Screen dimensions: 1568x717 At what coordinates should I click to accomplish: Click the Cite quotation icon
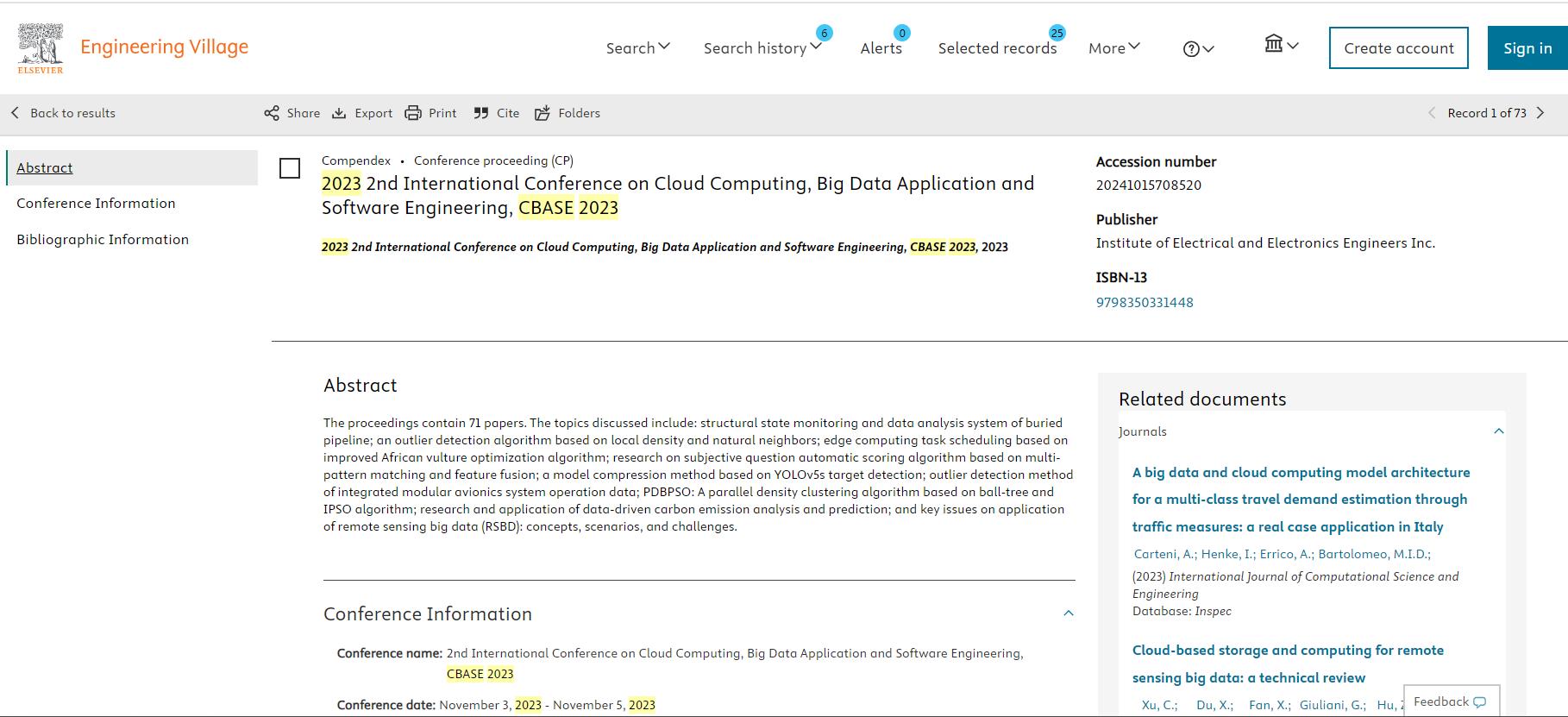point(481,113)
